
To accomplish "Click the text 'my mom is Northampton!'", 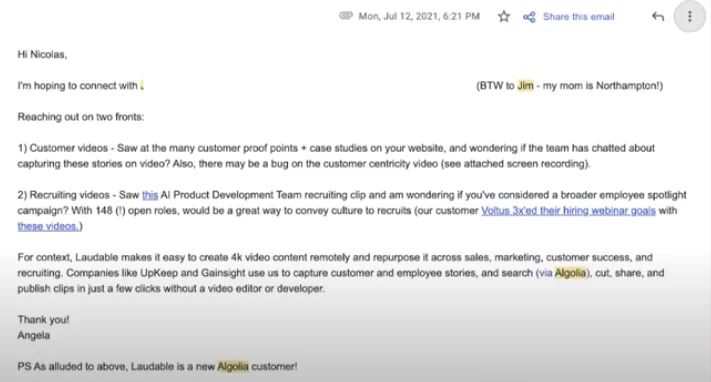I will point(601,86).
